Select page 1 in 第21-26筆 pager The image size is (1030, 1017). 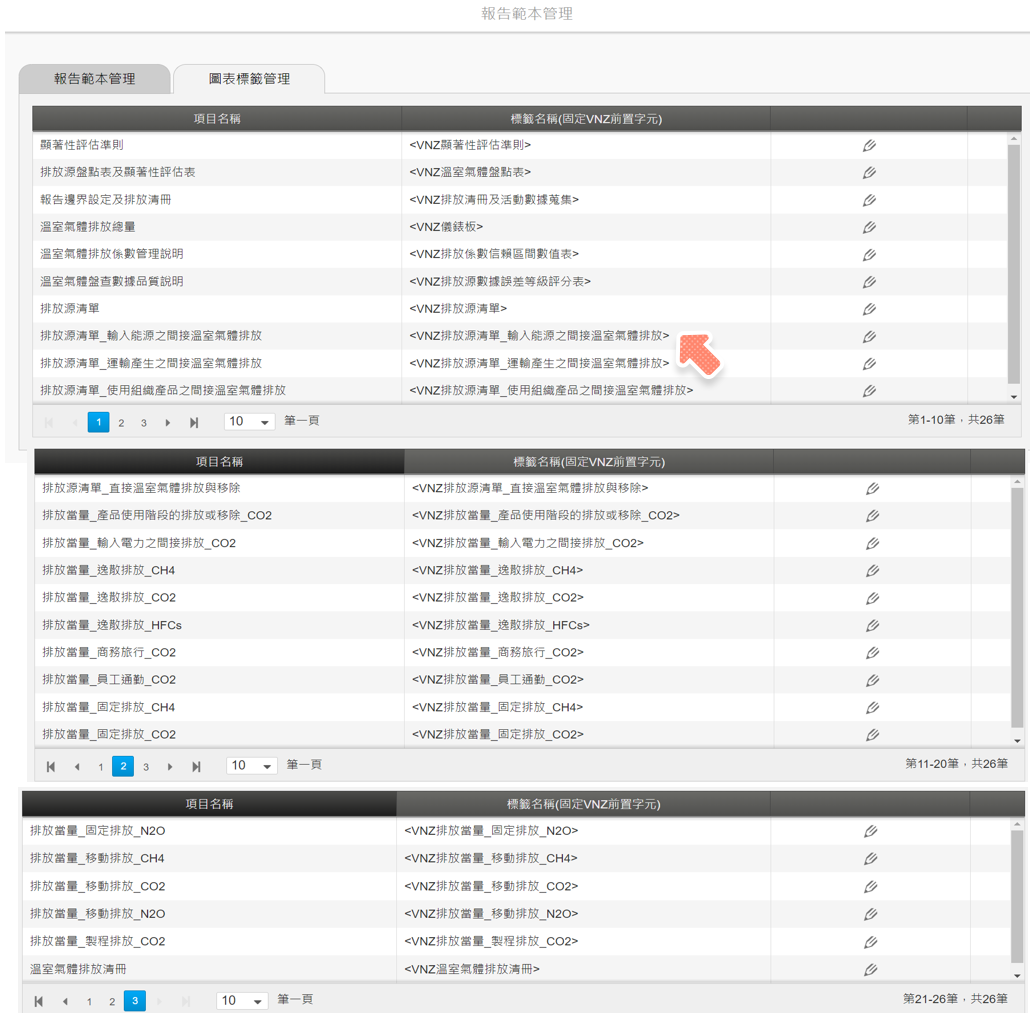coord(89,1001)
